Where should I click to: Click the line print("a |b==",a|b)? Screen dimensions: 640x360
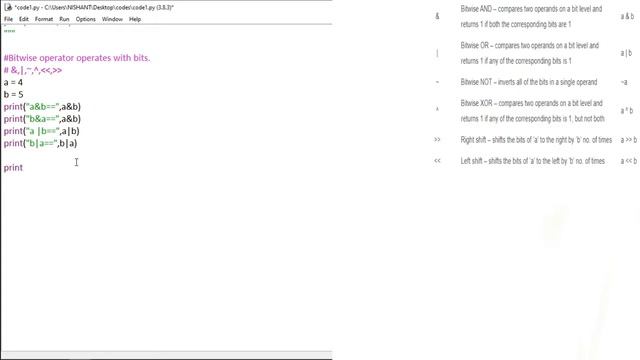(41, 131)
